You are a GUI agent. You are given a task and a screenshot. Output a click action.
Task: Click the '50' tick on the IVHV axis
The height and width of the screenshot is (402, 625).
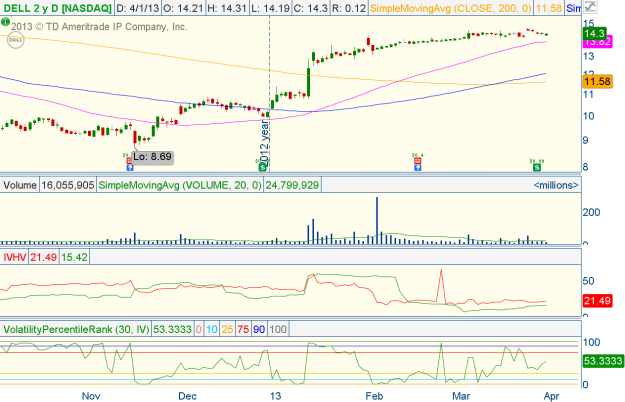pyautogui.click(x=589, y=281)
